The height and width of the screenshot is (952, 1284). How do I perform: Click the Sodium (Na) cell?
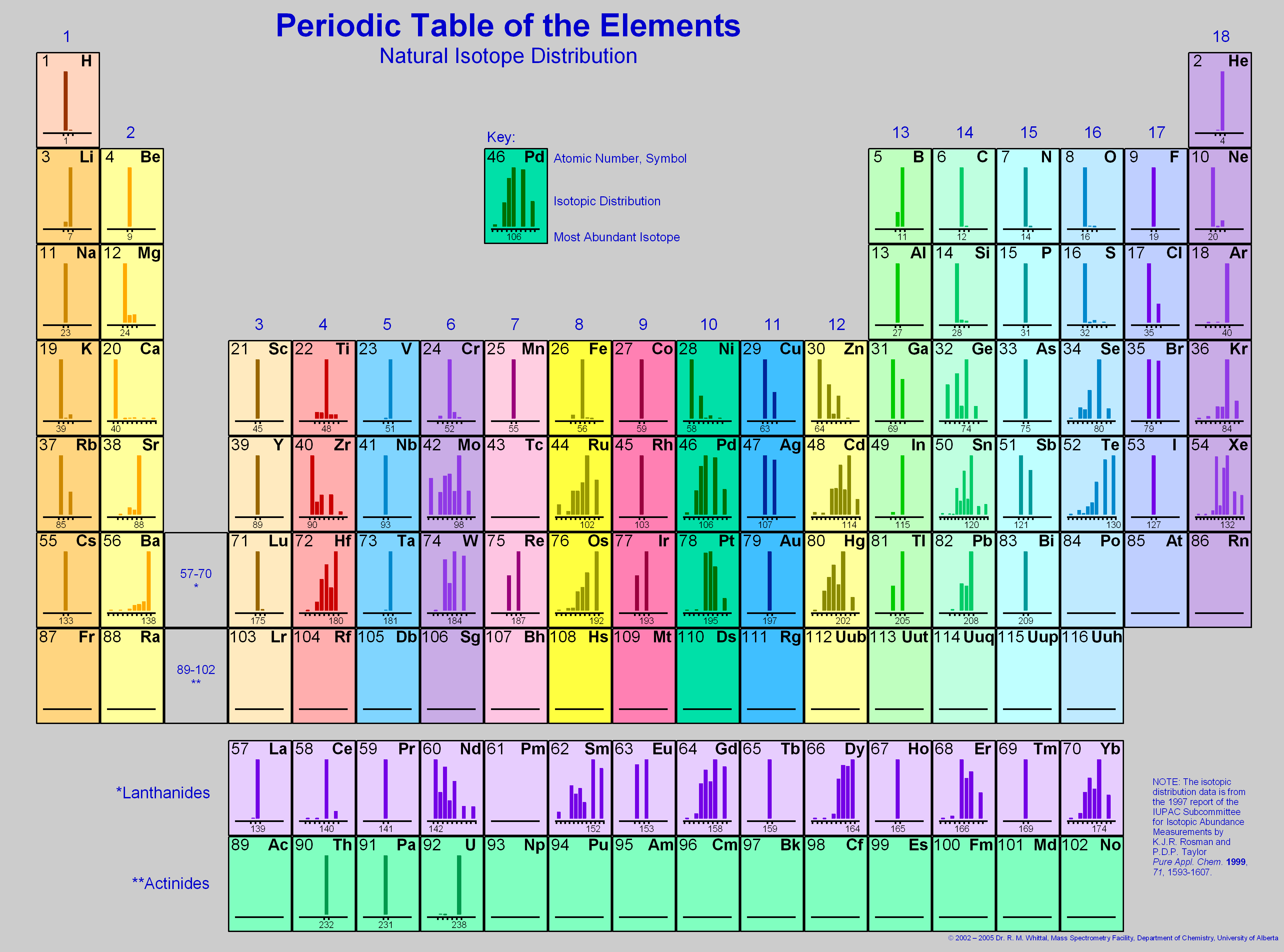click(x=68, y=292)
